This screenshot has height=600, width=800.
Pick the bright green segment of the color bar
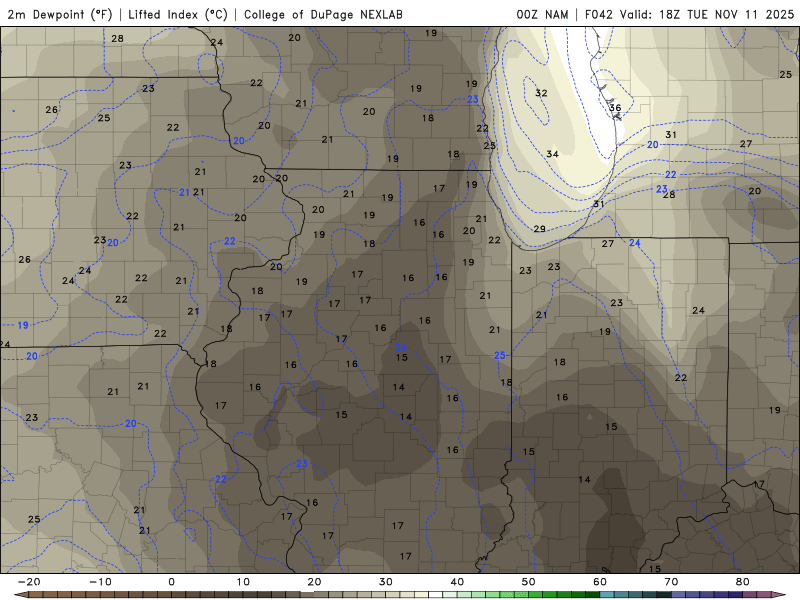[x=536, y=594]
